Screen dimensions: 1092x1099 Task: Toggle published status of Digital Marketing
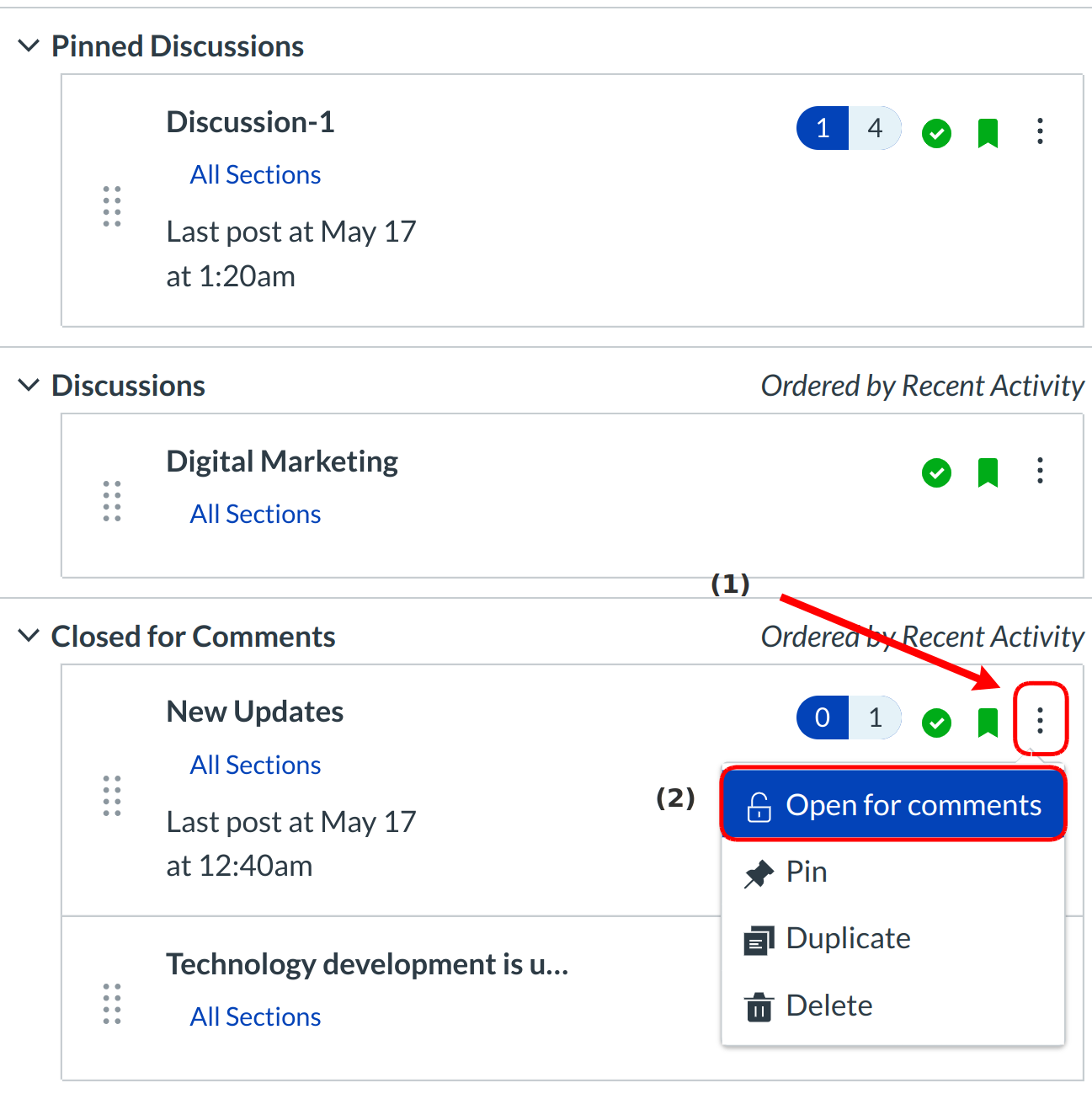(936, 472)
